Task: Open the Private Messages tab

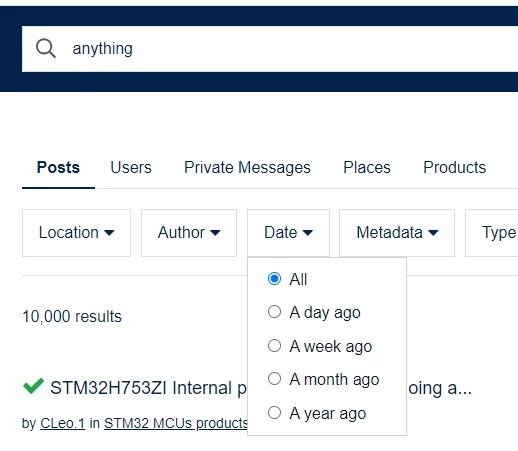Action: click(247, 167)
